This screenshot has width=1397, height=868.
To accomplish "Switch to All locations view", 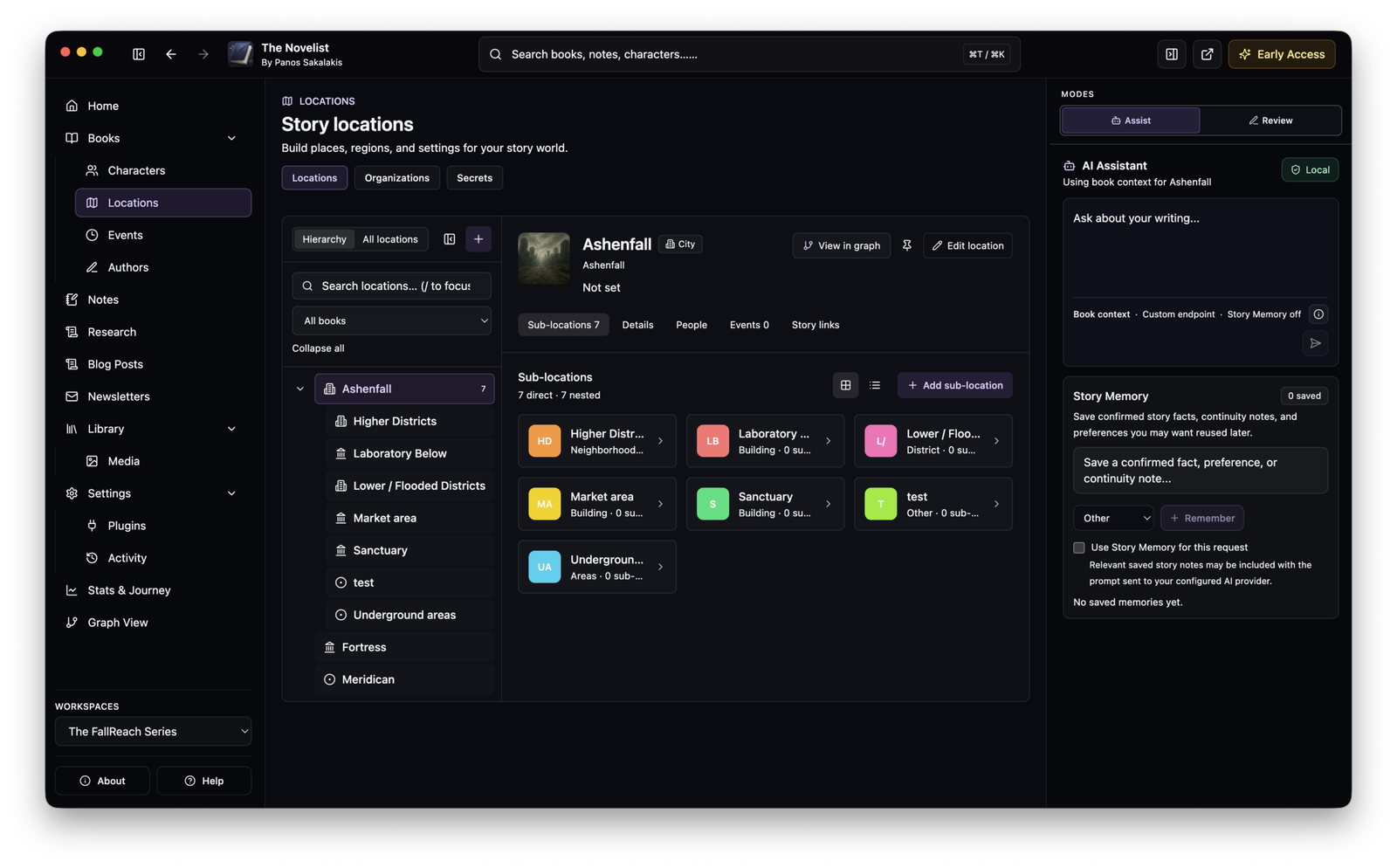I will [390, 239].
